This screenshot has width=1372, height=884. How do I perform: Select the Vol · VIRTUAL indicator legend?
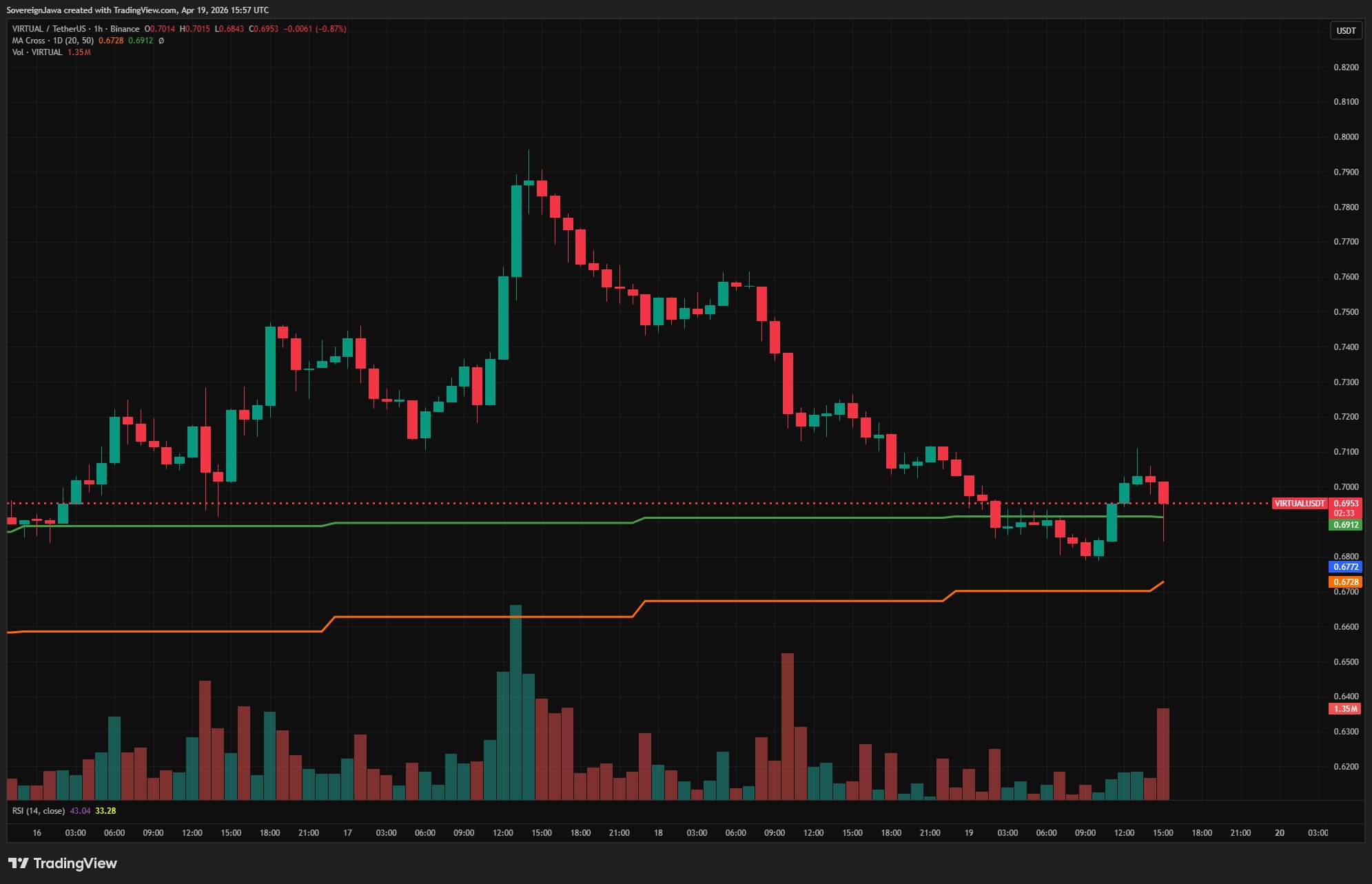(37, 52)
